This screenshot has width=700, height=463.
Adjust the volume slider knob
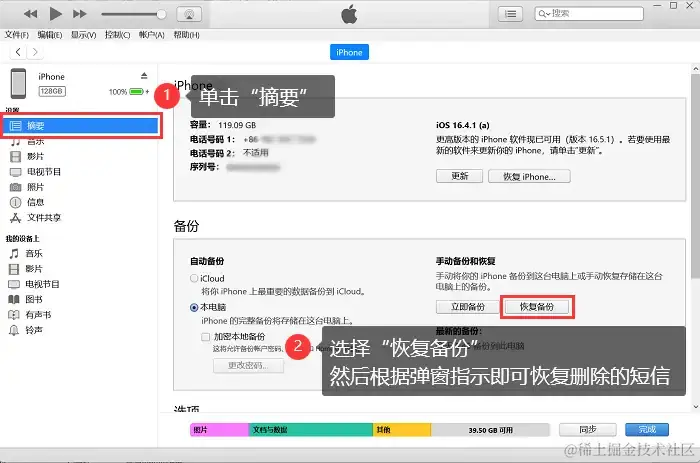(161, 14)
